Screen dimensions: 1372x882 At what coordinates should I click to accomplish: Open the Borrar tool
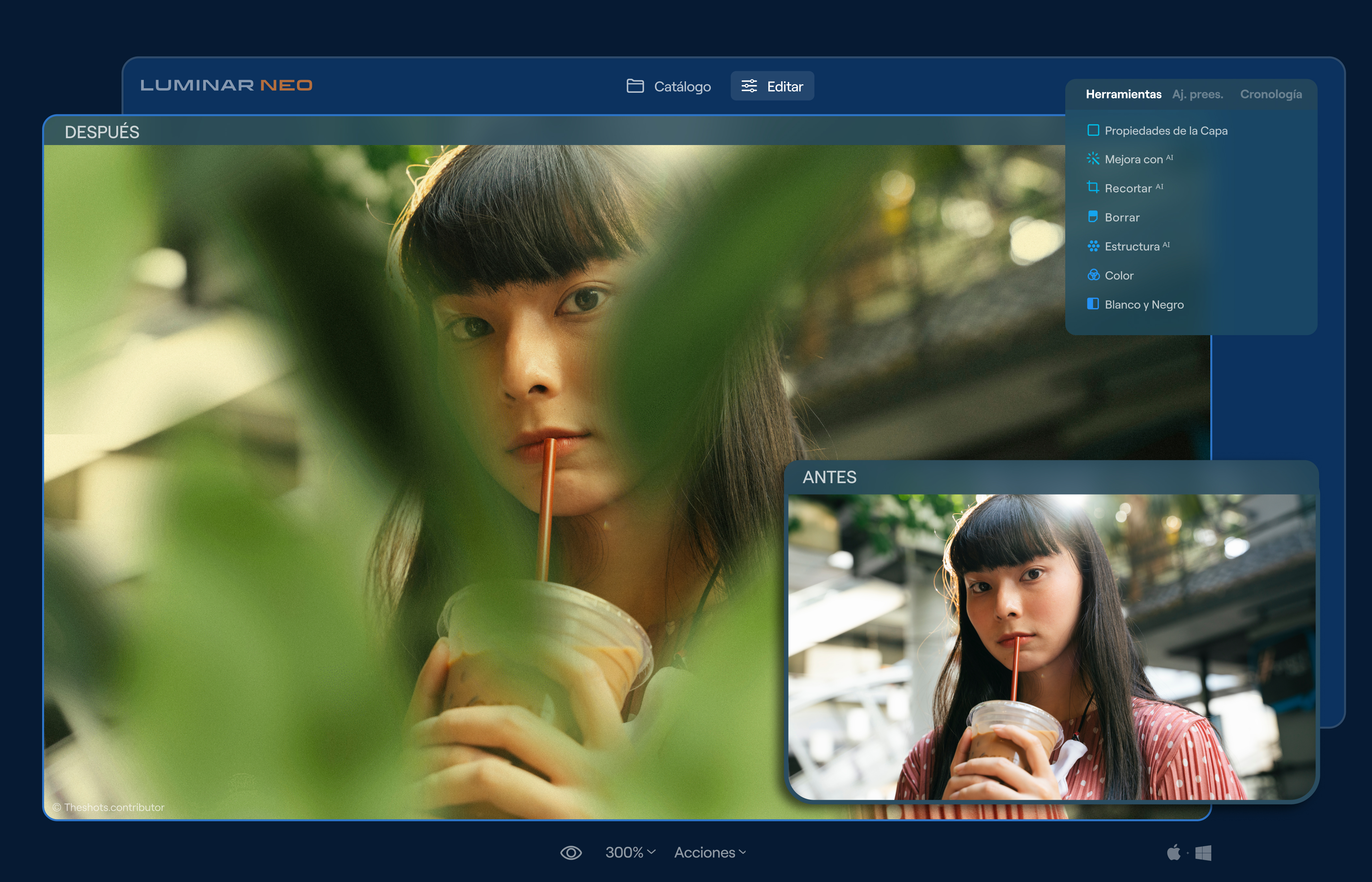[x=1114, y=217]
